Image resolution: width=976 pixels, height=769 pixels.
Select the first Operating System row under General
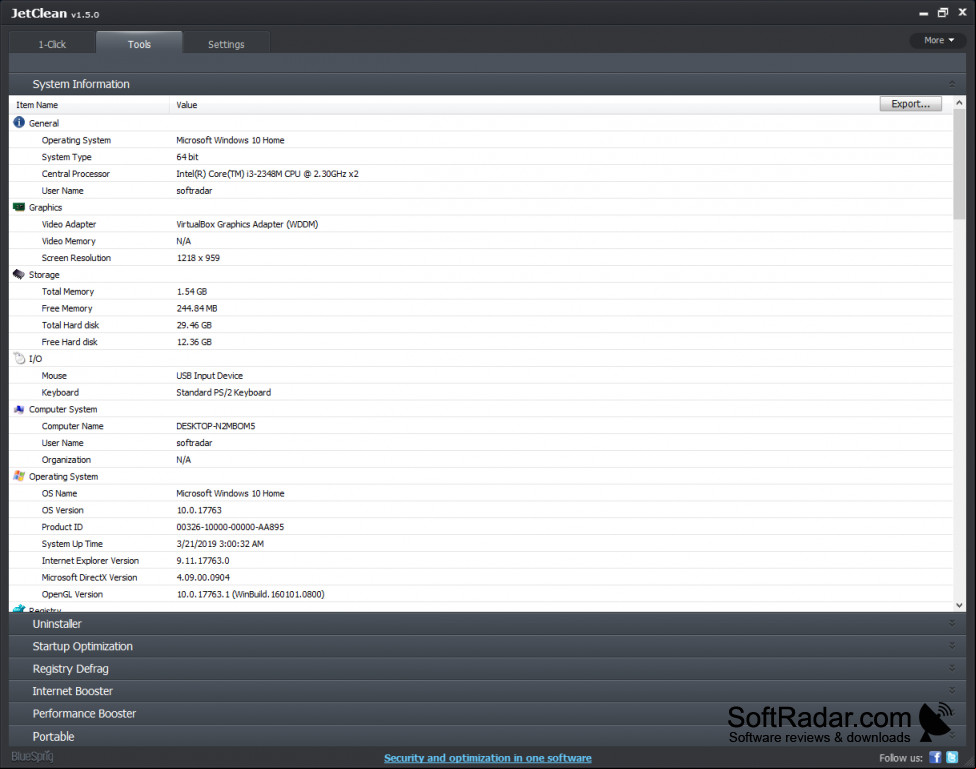click(481, 140)
